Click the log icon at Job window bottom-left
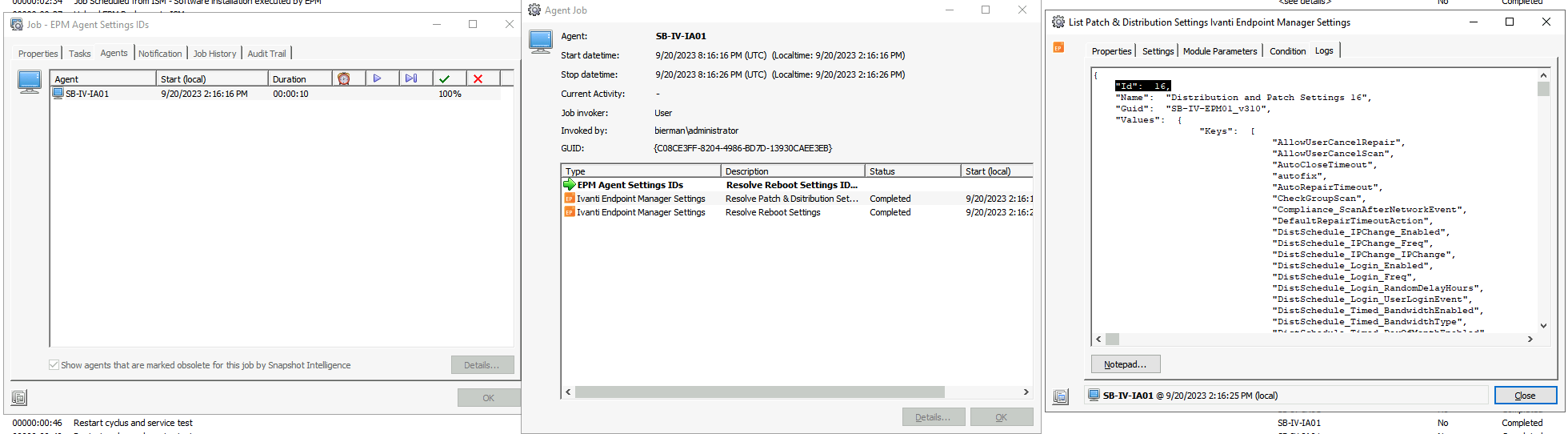Image resolution: width=1568 pixels, height=434 pixels. [x=19, y=397]
